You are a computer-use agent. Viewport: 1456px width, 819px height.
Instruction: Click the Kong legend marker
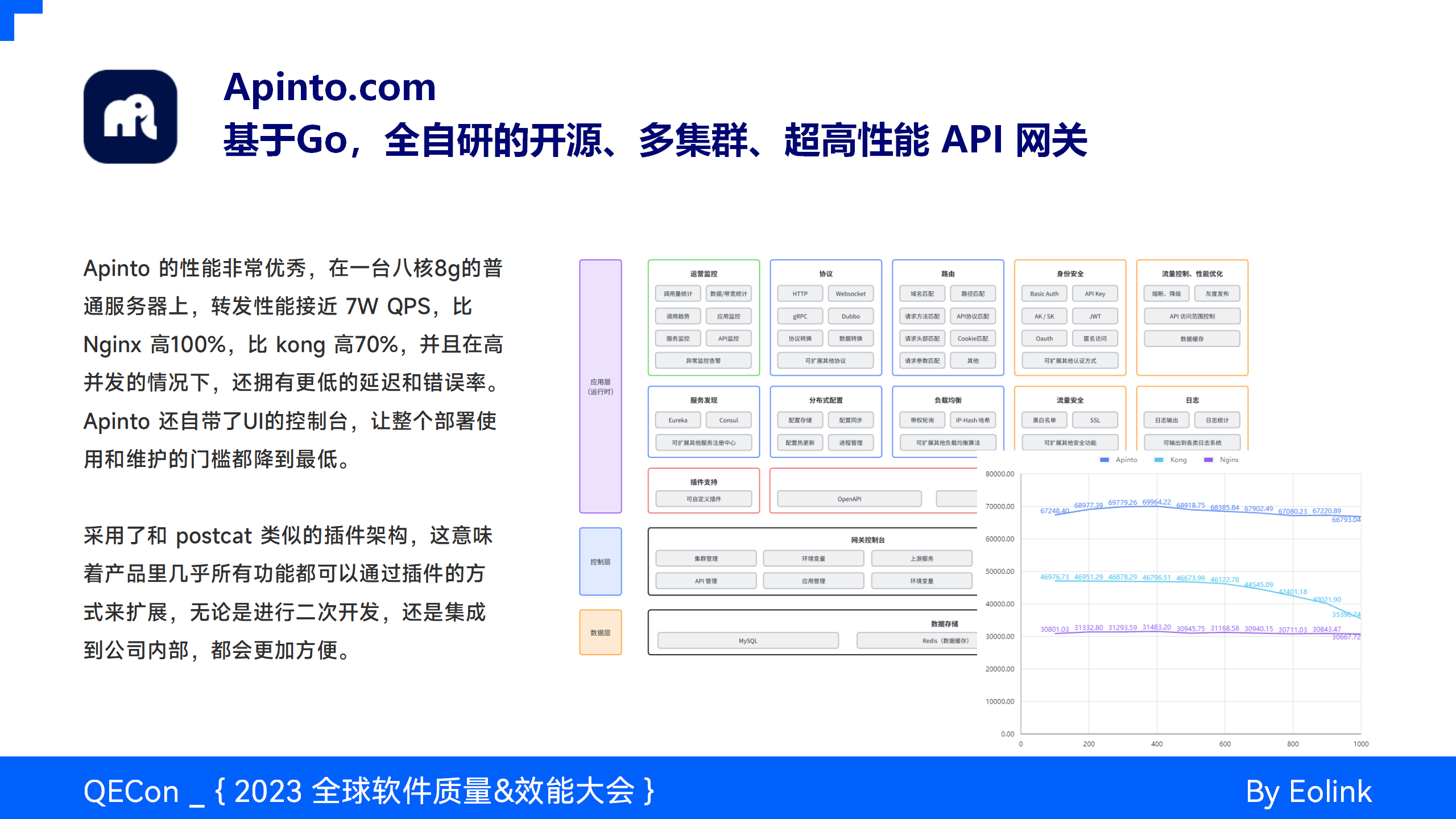[x=1159, y=460]
